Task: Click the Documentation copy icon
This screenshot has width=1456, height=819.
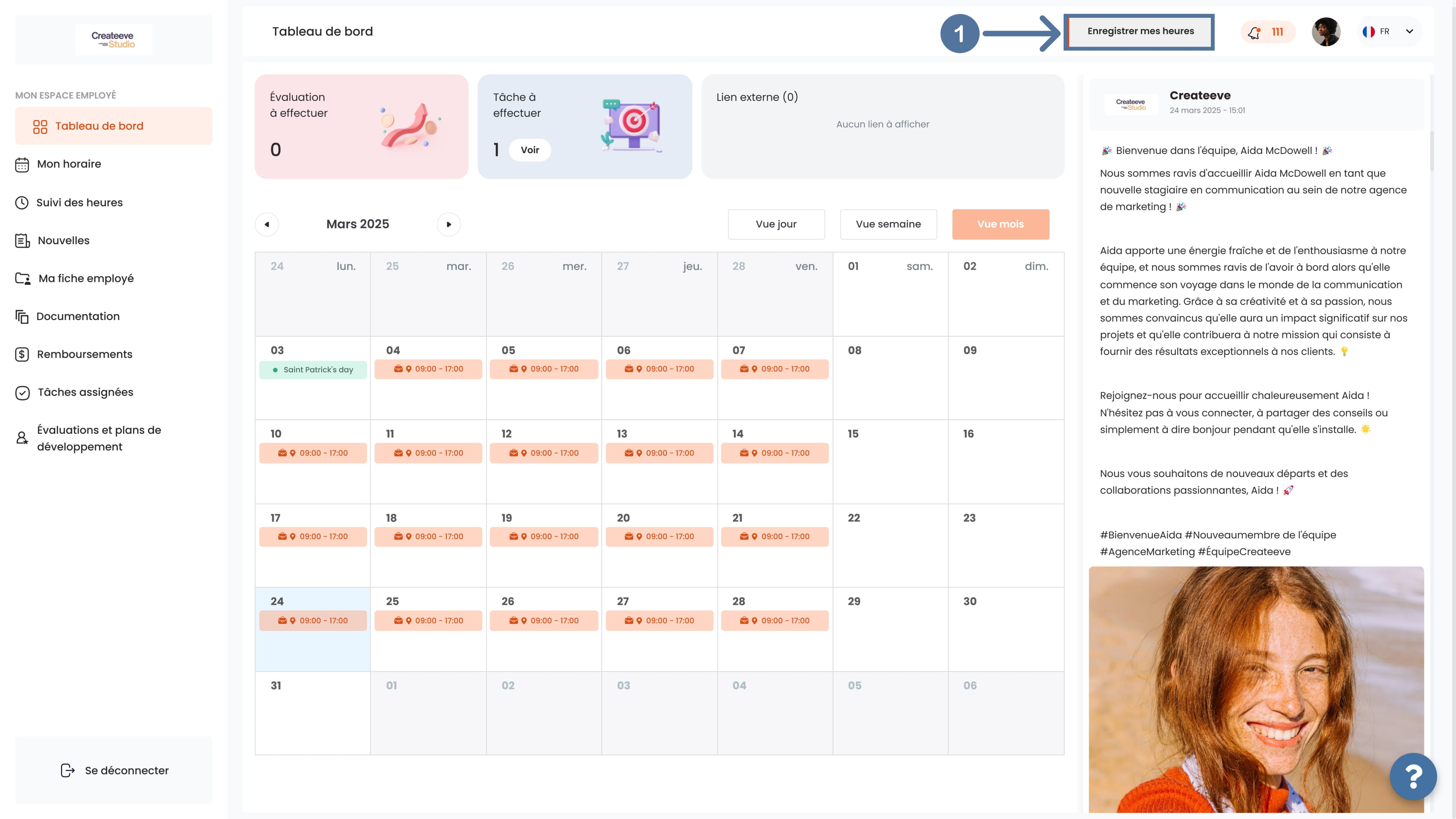Action: (22, 317)
